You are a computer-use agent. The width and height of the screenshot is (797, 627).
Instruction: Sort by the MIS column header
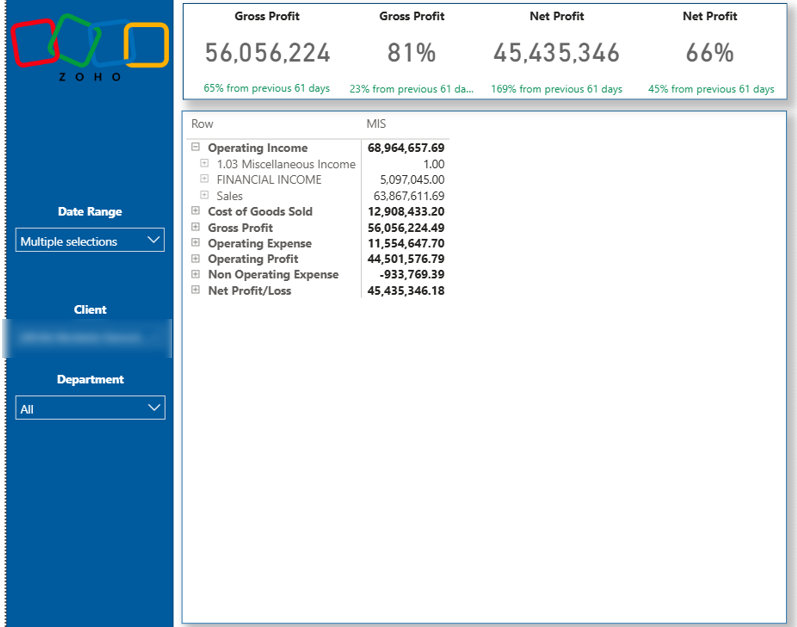[377, 124]
